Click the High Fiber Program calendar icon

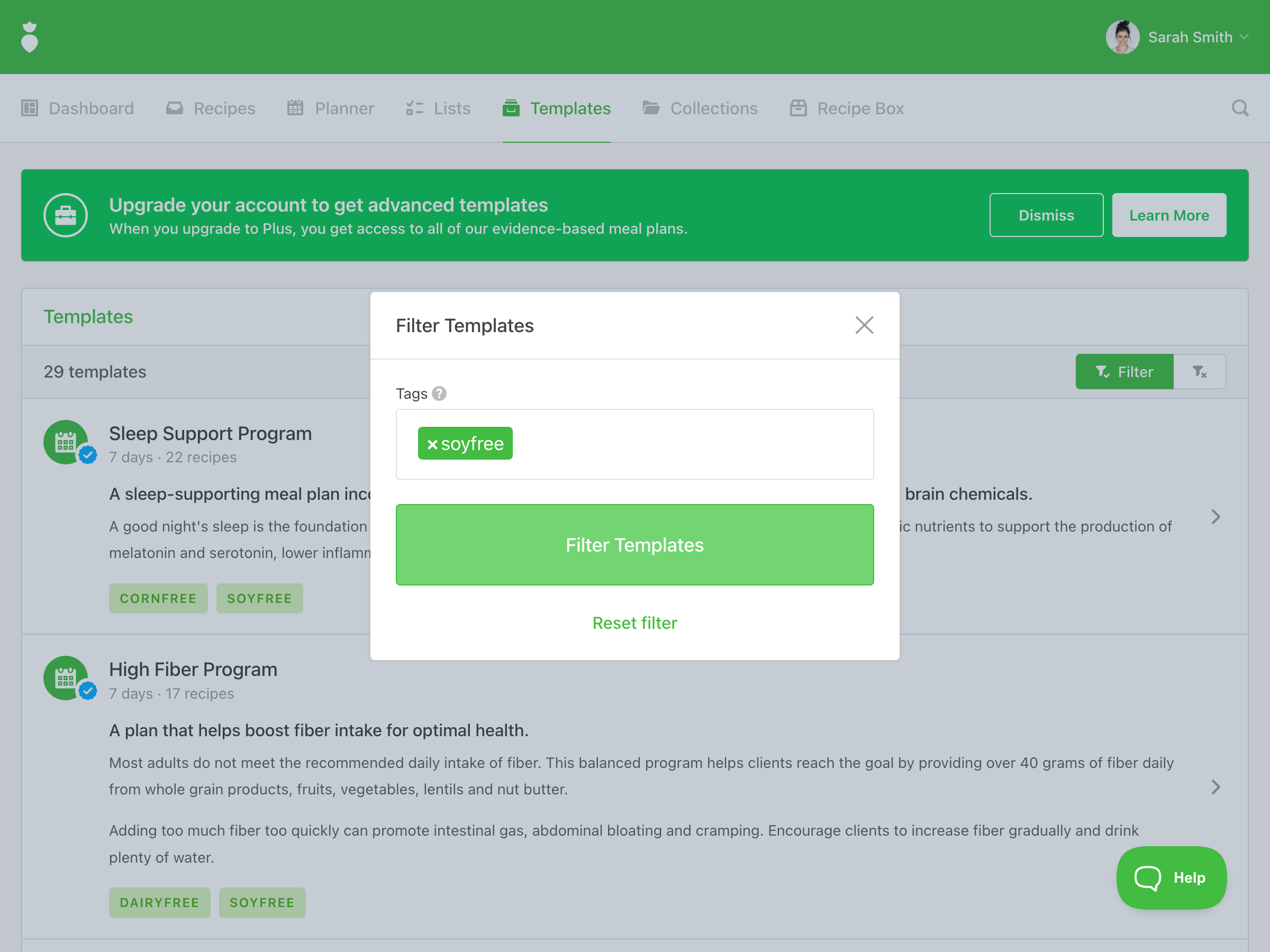tap(66, 678)
